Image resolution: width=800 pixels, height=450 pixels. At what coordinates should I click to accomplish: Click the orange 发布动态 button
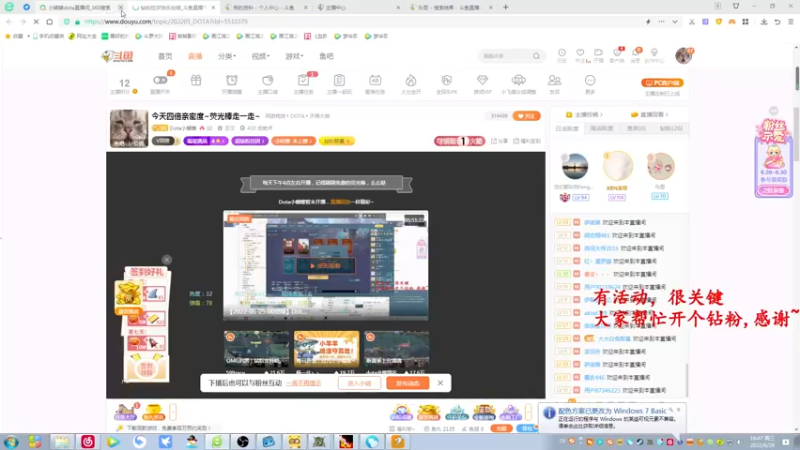[408, 383]
